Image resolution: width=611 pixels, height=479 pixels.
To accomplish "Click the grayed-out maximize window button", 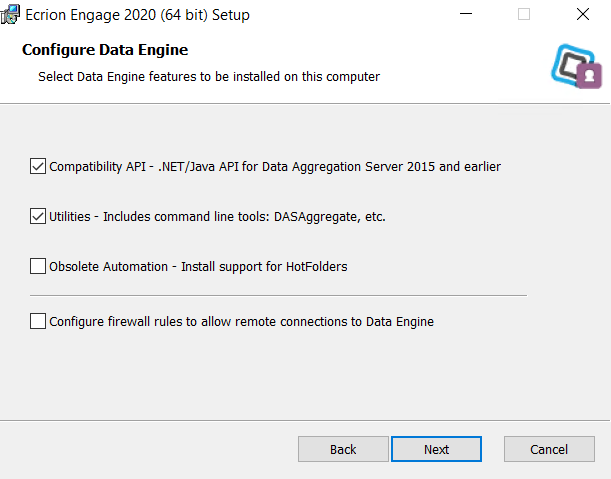I will coord(524,14).
